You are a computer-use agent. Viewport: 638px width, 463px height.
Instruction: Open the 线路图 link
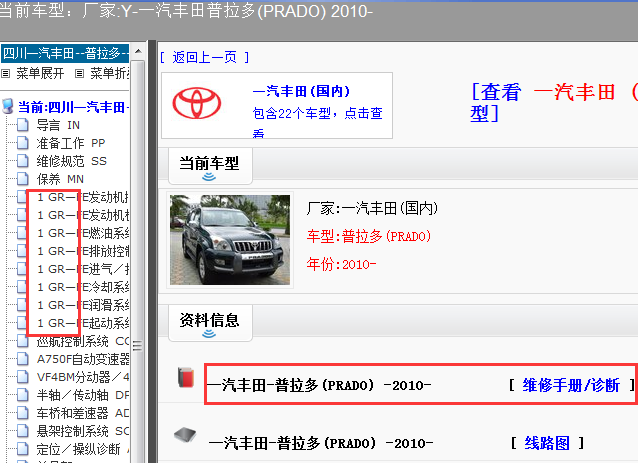click(x=547, y=443)
